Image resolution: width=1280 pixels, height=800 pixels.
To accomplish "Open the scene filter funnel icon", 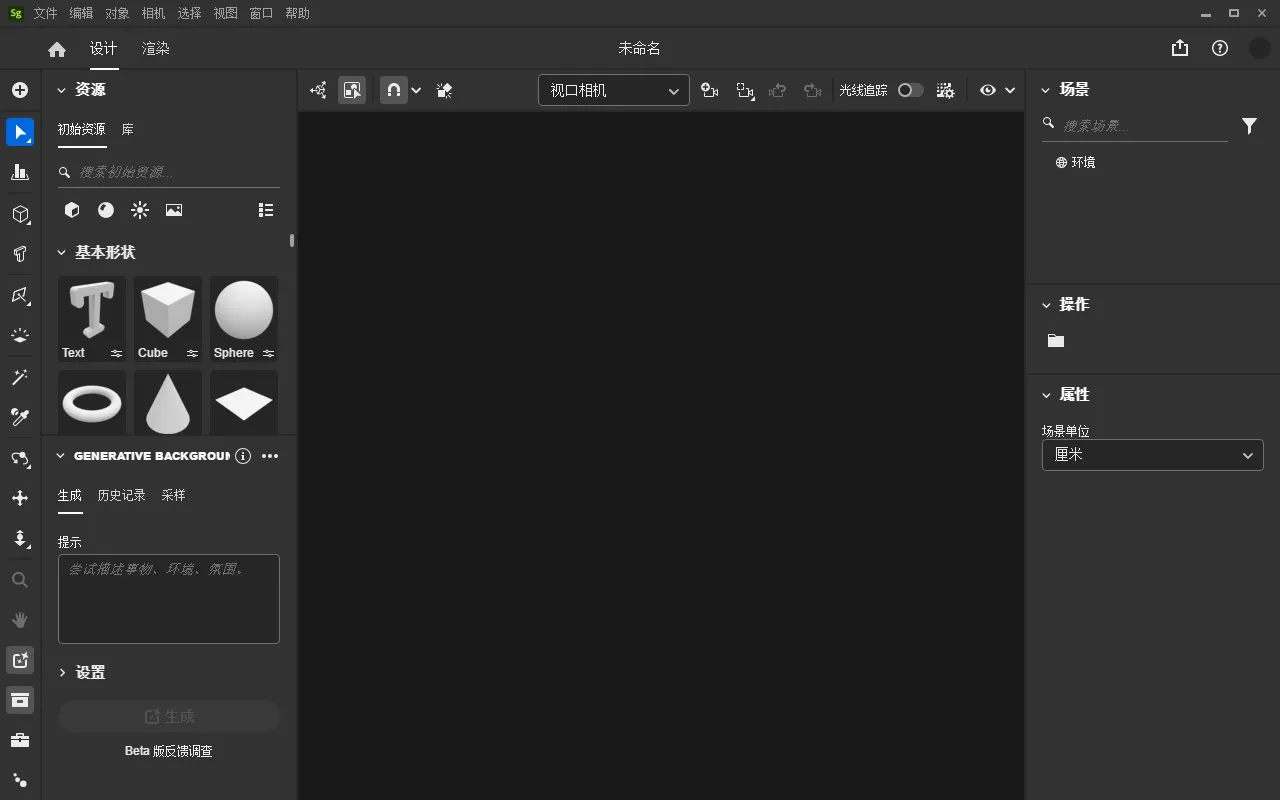I will [1249, 125].
